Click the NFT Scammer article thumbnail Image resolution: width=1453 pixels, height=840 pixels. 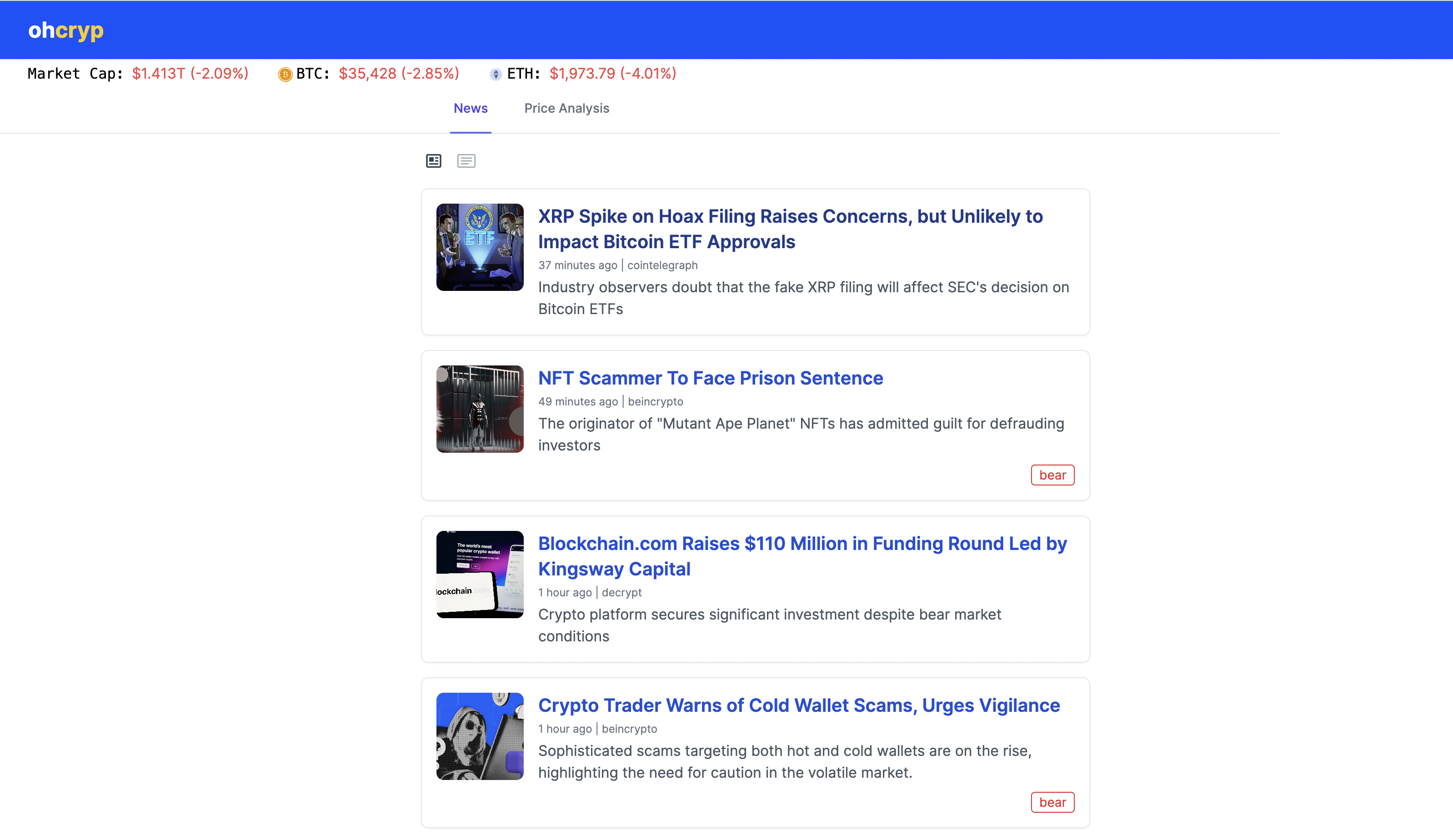pos(479,409)
